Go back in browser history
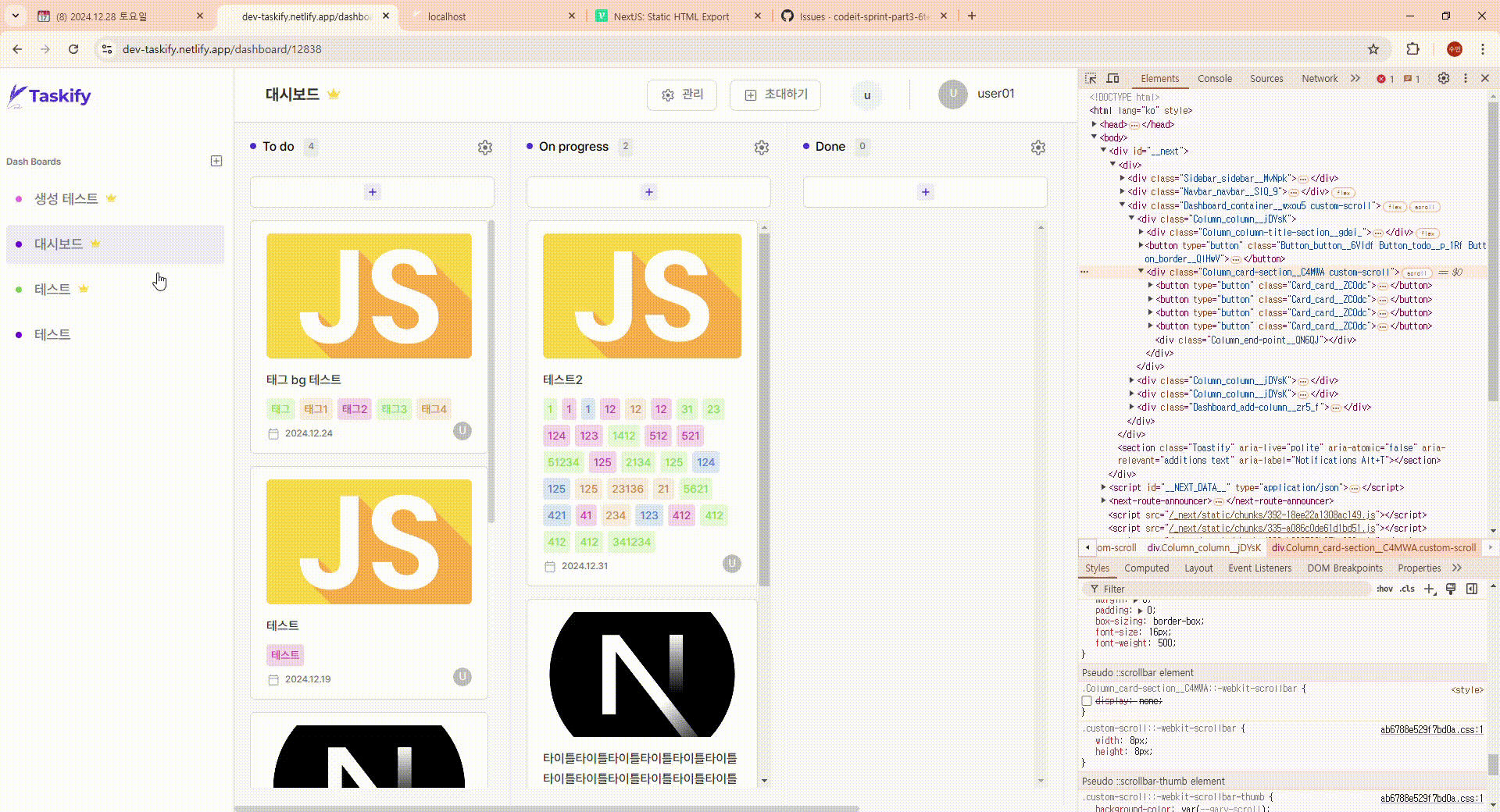Image resolution: width=1500 pixels, height=812 pixels. [17, 49]
